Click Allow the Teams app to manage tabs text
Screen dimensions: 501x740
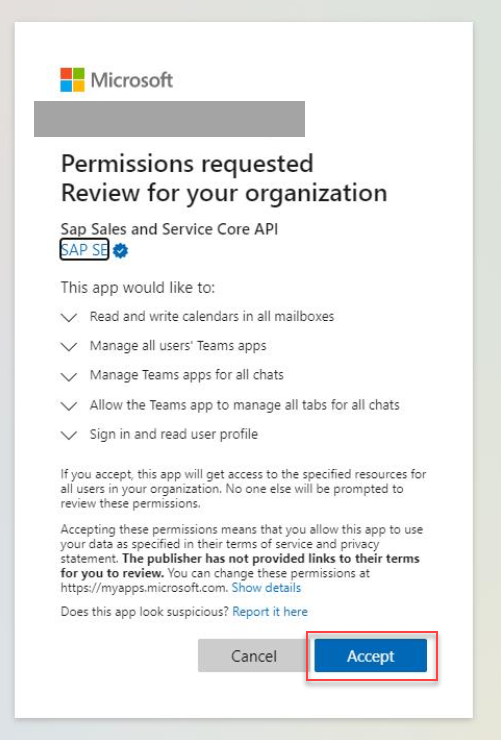244,405
